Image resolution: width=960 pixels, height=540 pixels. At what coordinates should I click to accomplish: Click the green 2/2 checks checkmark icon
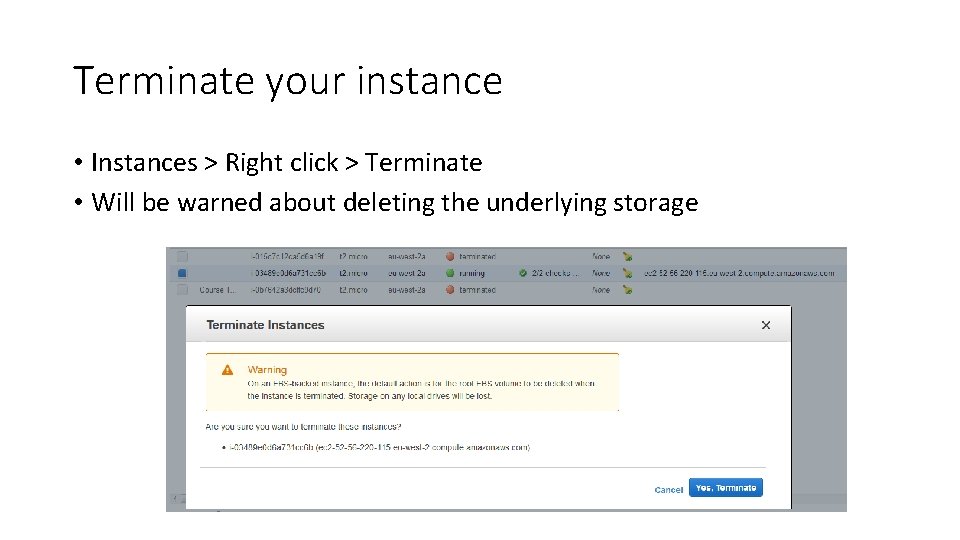(522, 272)
